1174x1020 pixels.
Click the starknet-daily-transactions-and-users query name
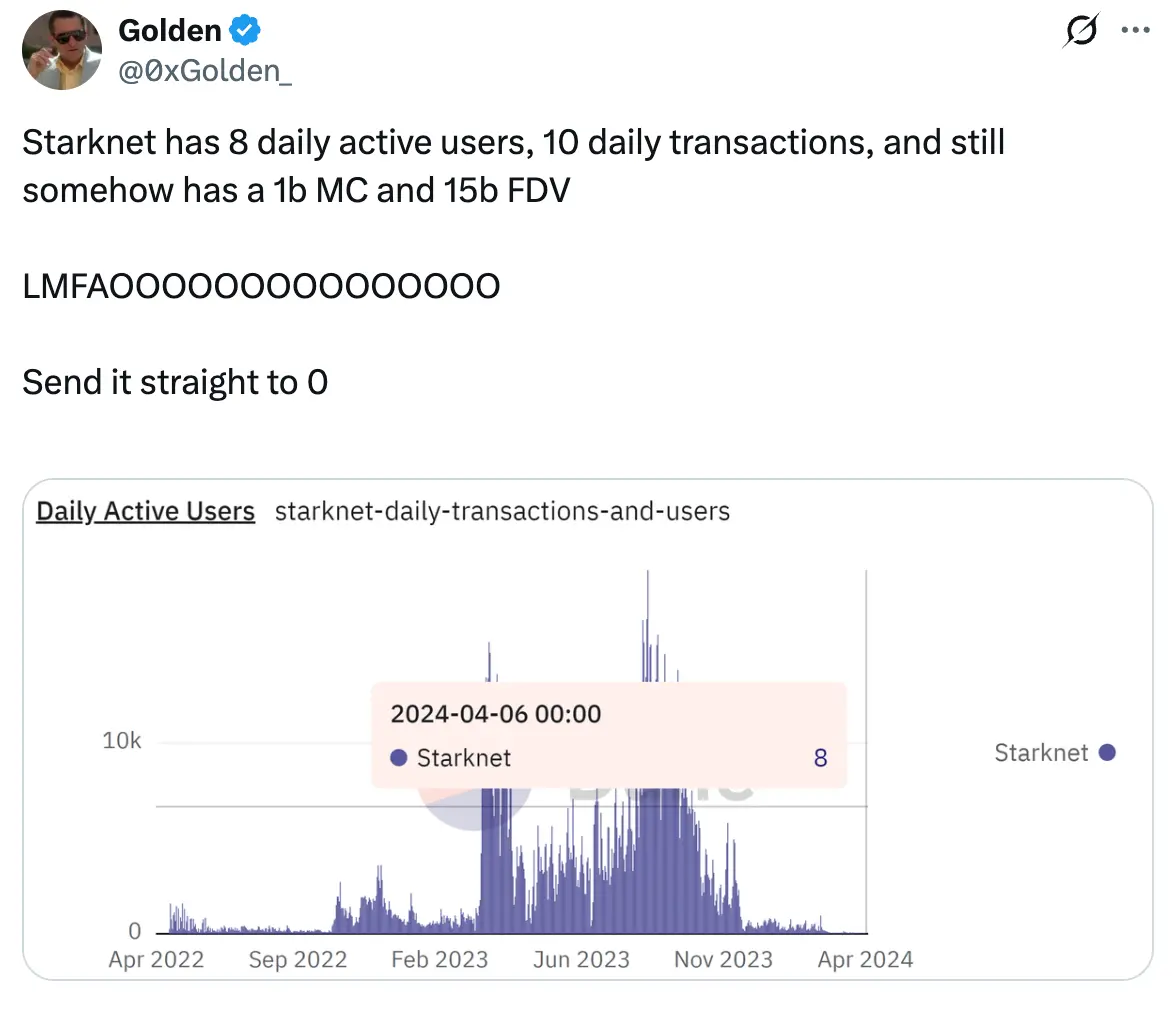click(502, 512)
